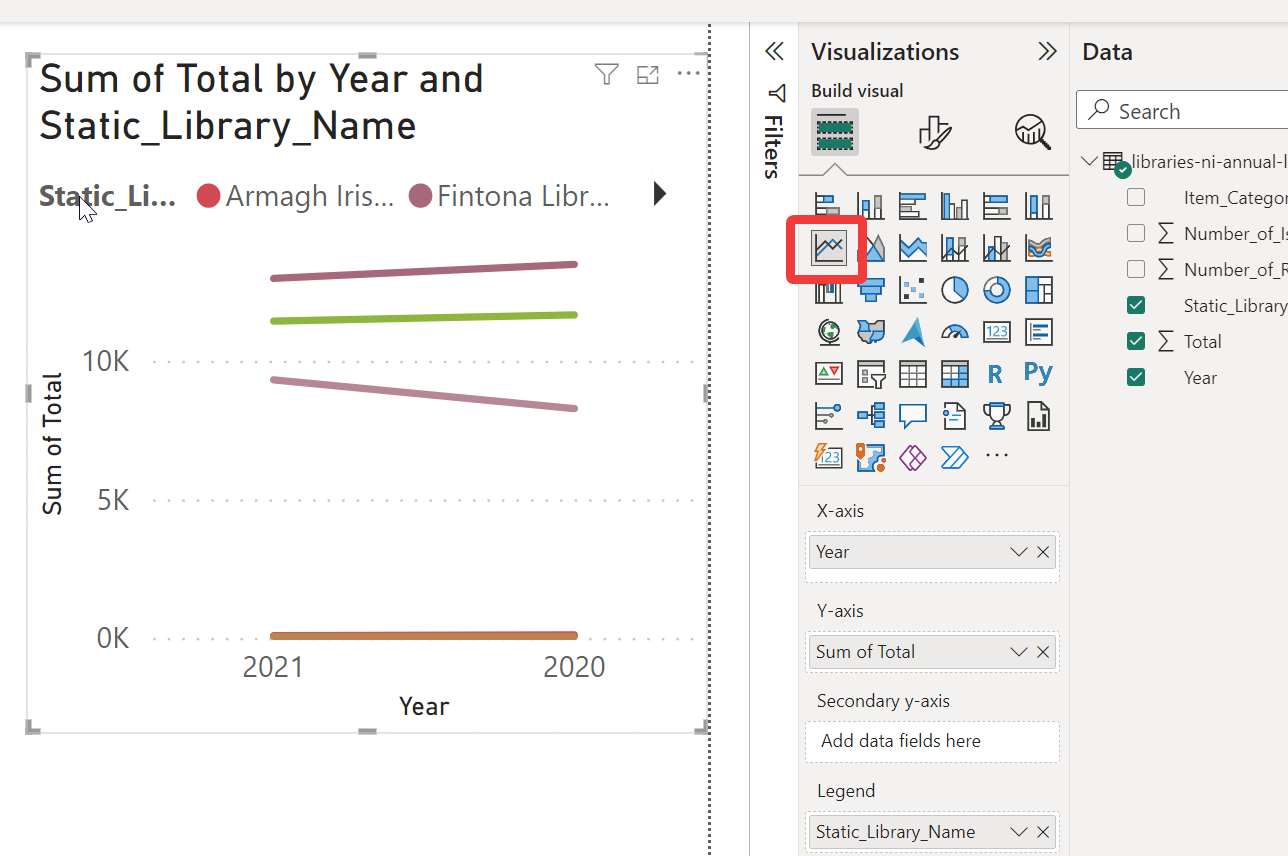Screen dimensions: 1288x856
Task: Collapse the libraries-ni-annual table tree
Action: (x=1090, y=161)
